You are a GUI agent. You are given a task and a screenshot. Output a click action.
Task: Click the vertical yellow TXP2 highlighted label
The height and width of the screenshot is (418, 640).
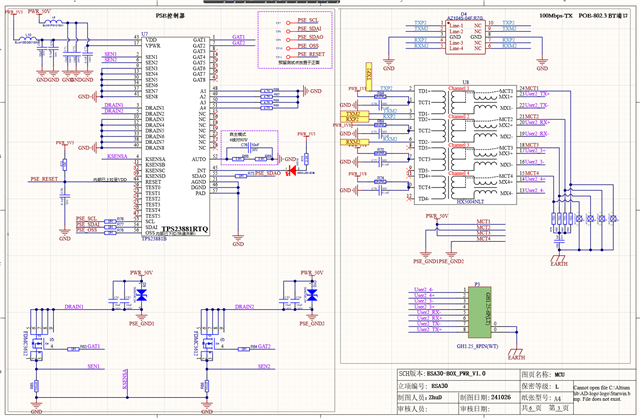(x=369, y=76)
